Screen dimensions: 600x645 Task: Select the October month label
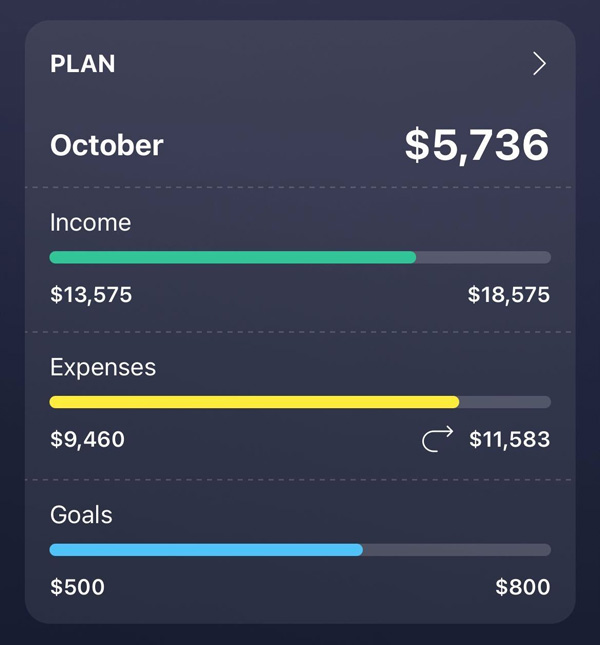(x=107, y=145)
